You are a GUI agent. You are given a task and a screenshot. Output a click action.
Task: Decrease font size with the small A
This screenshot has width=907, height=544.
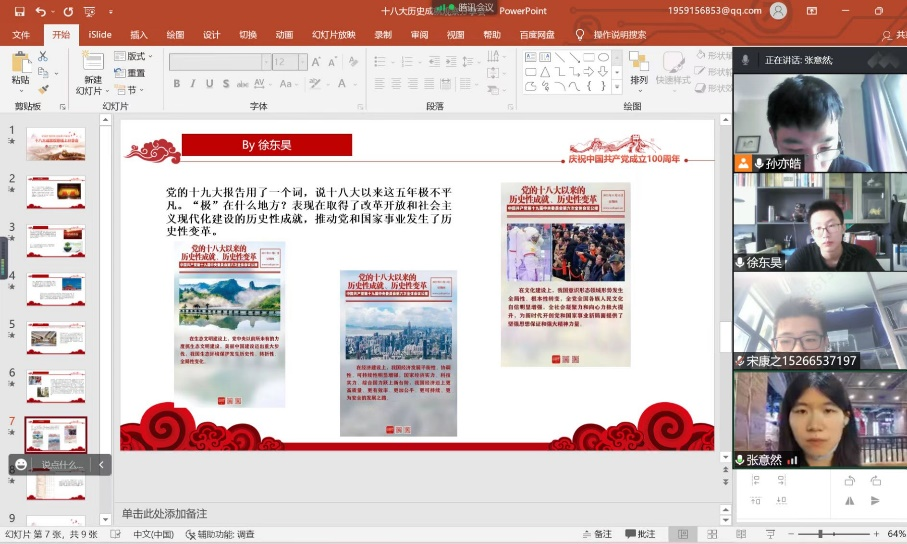coord(333,61)
